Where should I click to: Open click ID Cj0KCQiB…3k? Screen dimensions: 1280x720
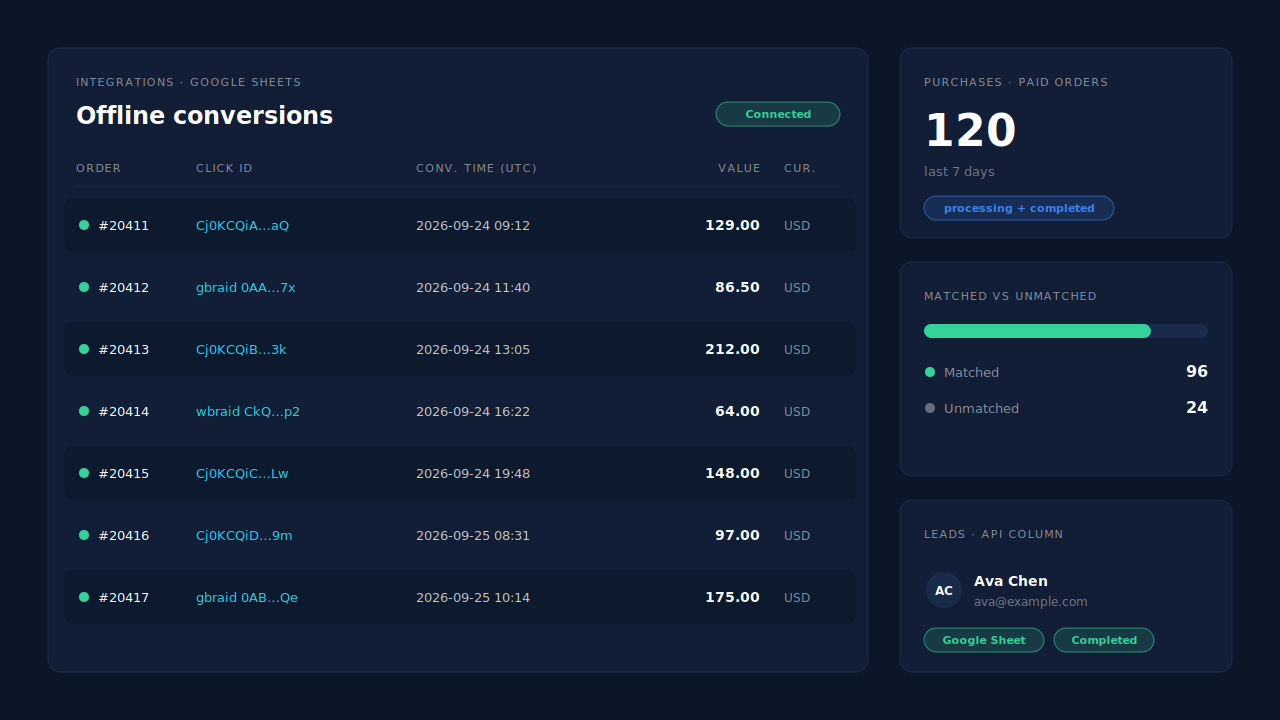[x=241, y=350]
